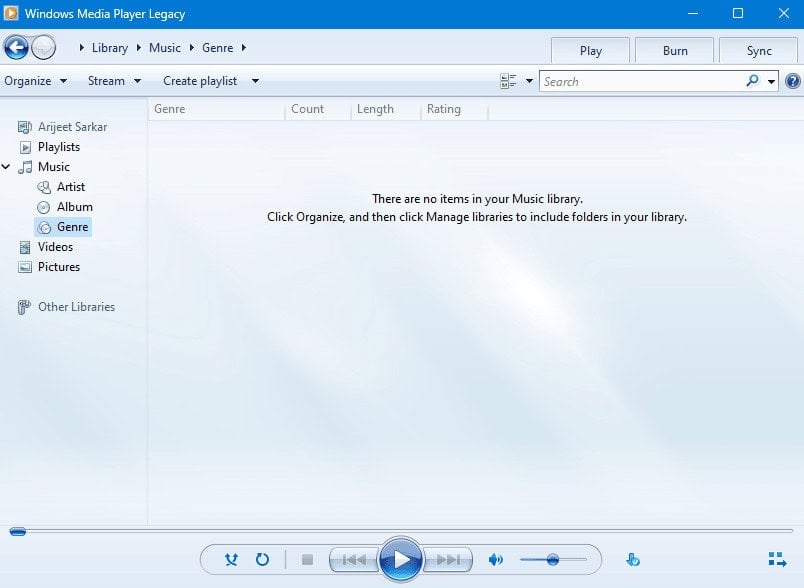
Task: Open the search options dropdown arrow
Action: [771, 81]
